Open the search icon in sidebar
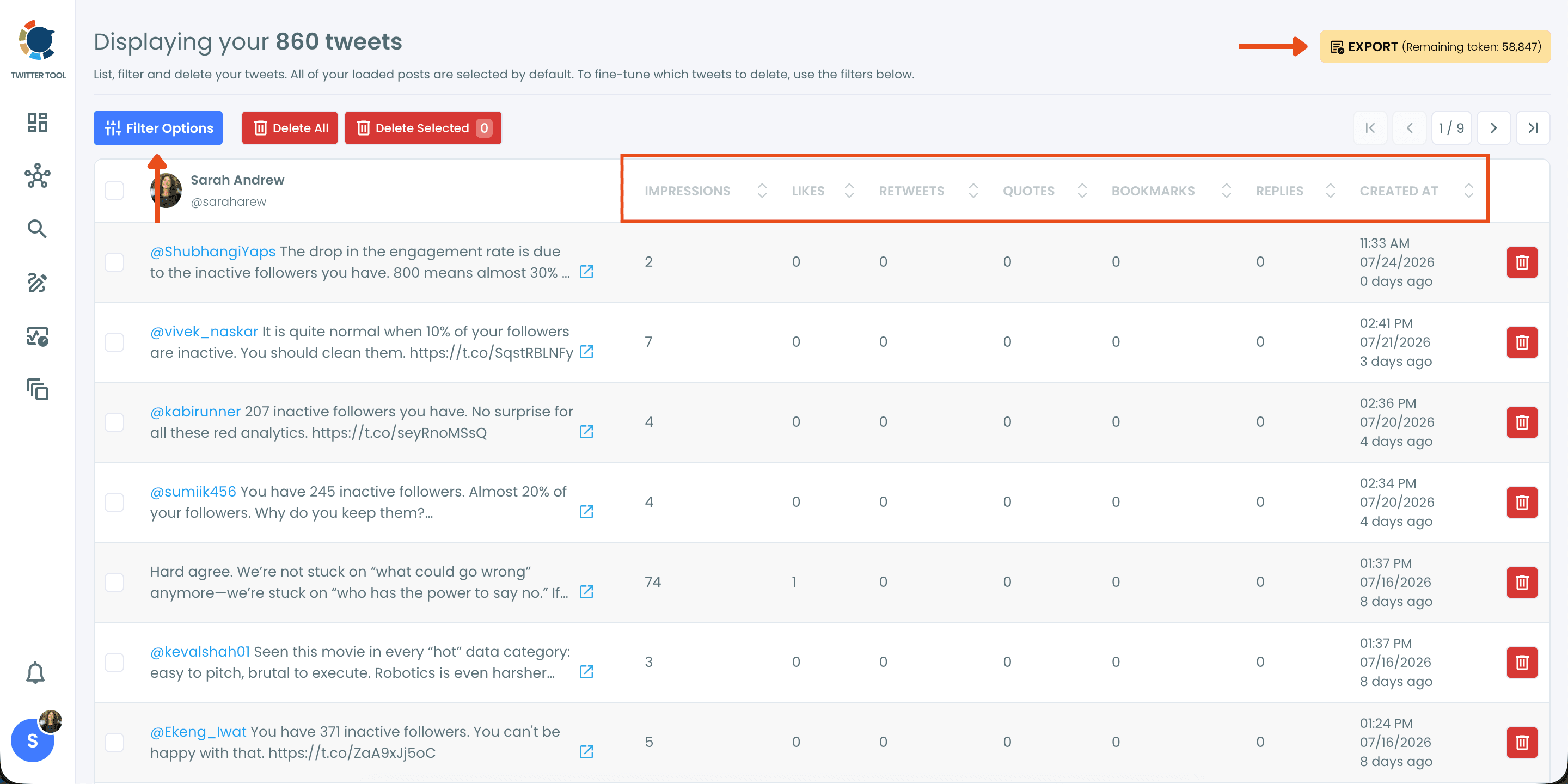 [x=37, y=229]
